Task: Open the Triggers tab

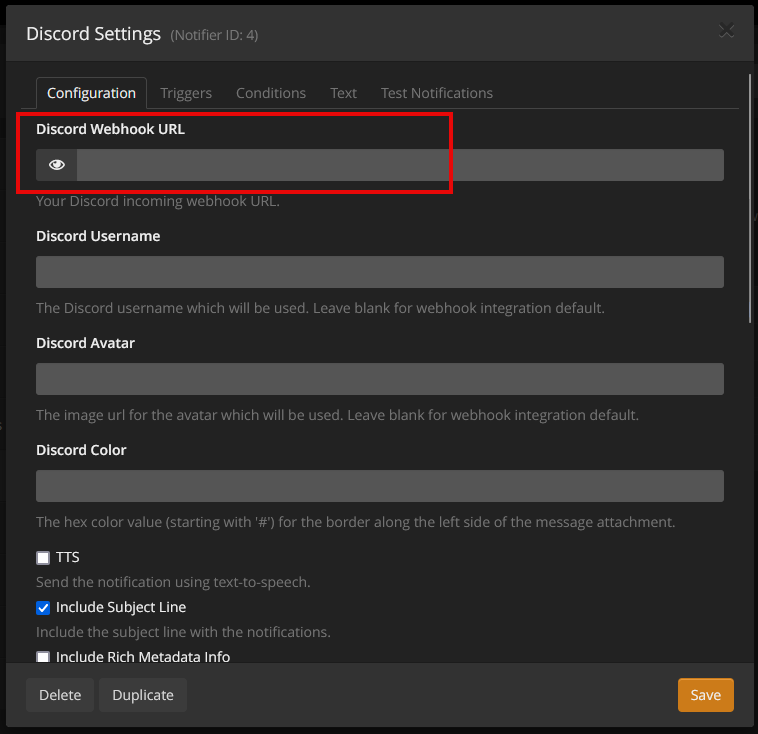Action: 186,93
